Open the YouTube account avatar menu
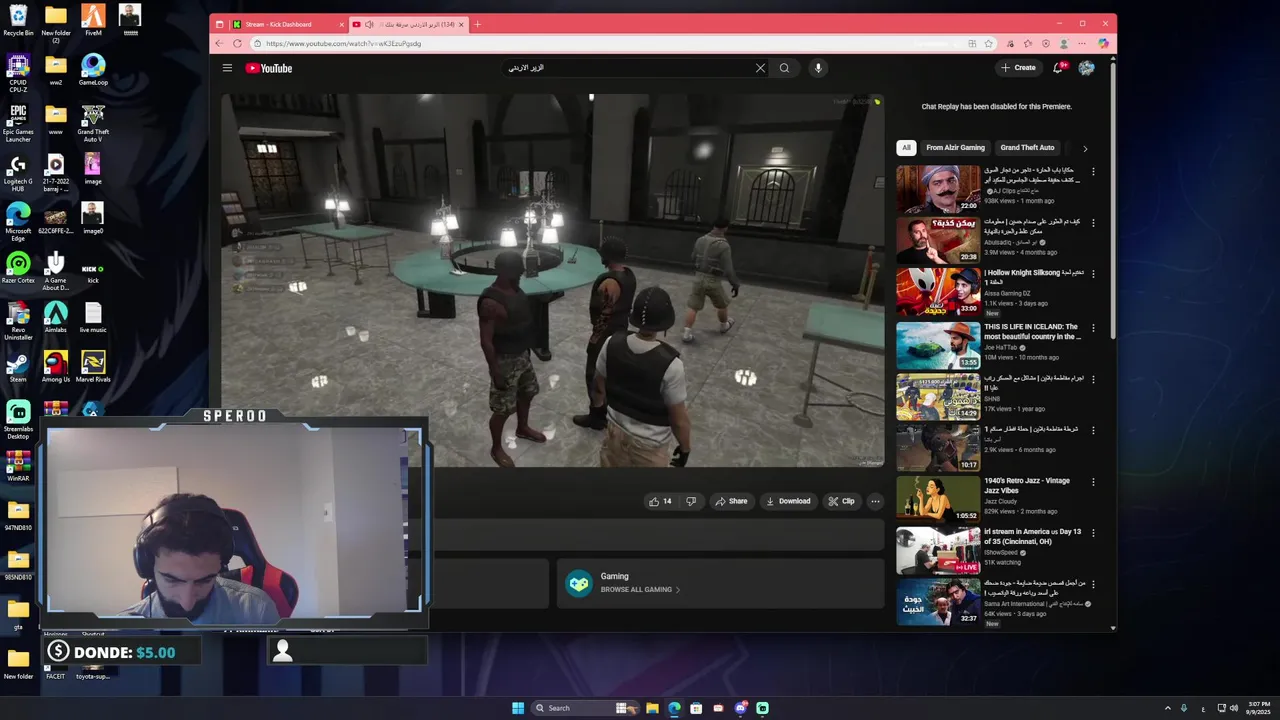Image resolution: width=1280 pixels, height=720 pixels. (1087, 68)
